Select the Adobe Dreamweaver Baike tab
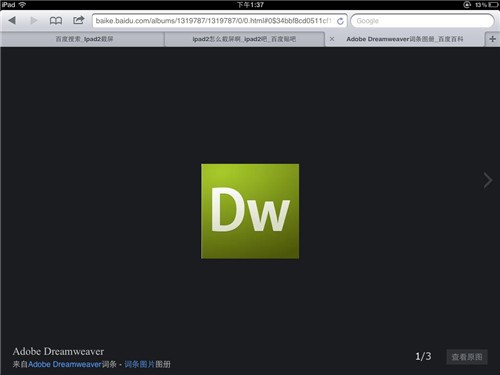Viewport: 500px width, 375px height. click(x=405, y=39)
